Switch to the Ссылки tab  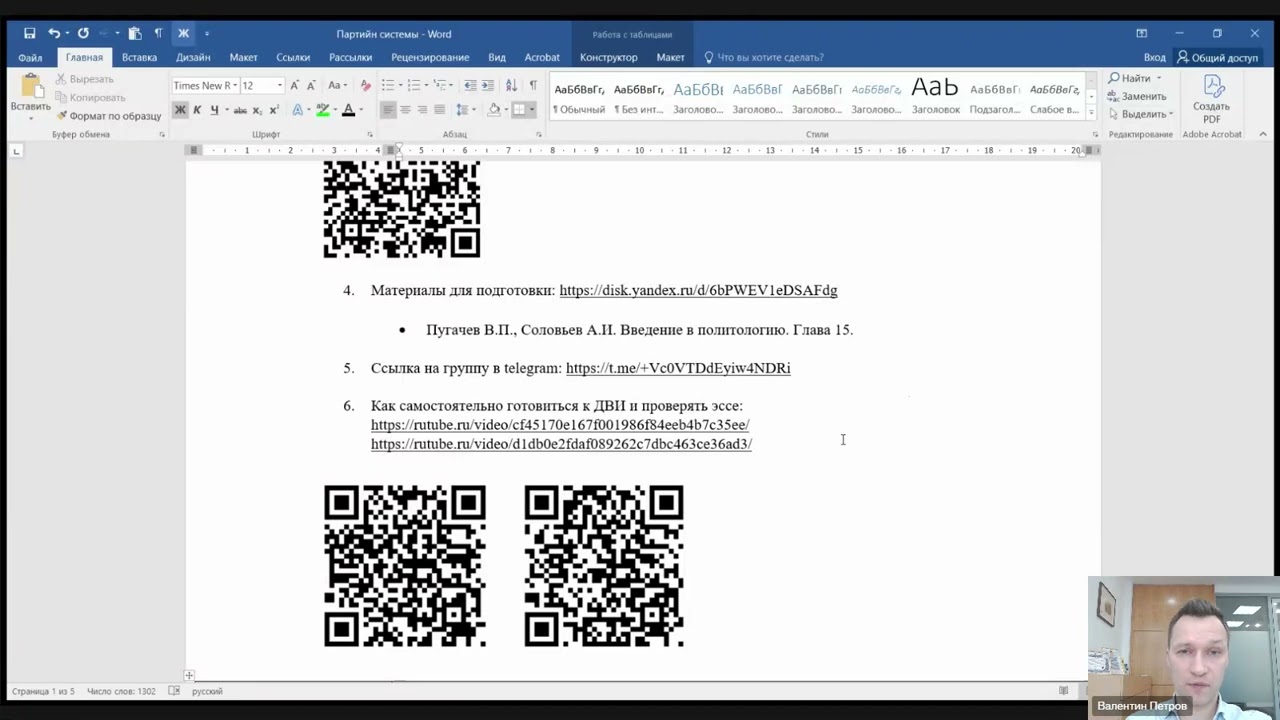tap(293, 57)
